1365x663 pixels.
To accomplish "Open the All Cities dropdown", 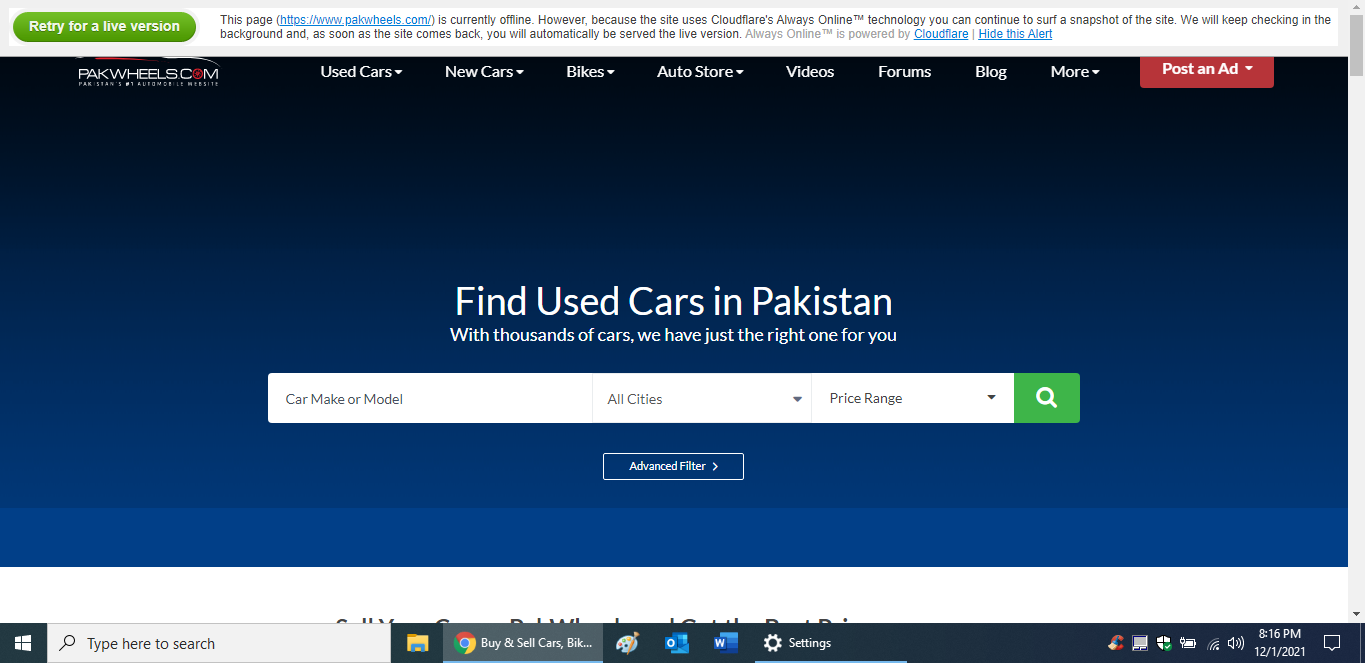I will pyautogui.click(x=702, y=398).
